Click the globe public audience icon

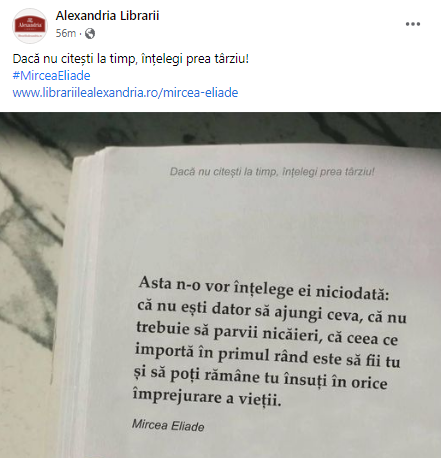pyautogui.click(x=90, y=33)
